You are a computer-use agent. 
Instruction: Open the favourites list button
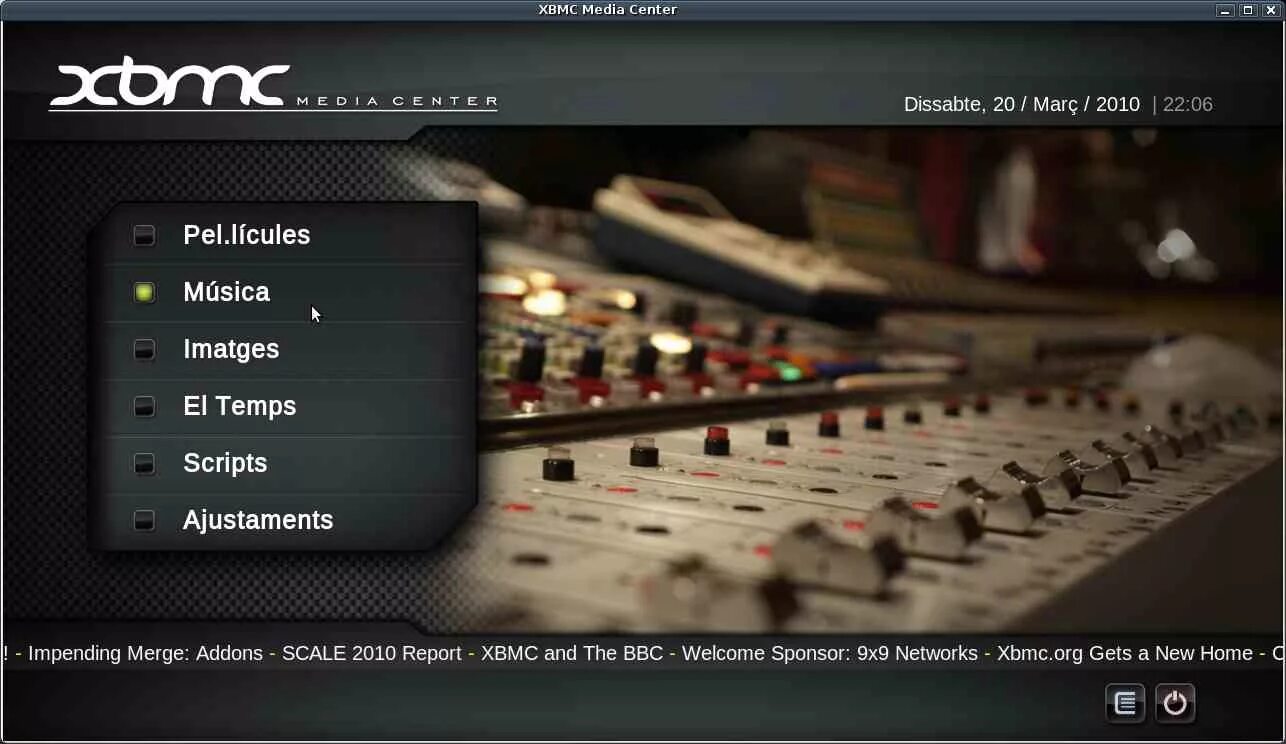point(1125,703)
